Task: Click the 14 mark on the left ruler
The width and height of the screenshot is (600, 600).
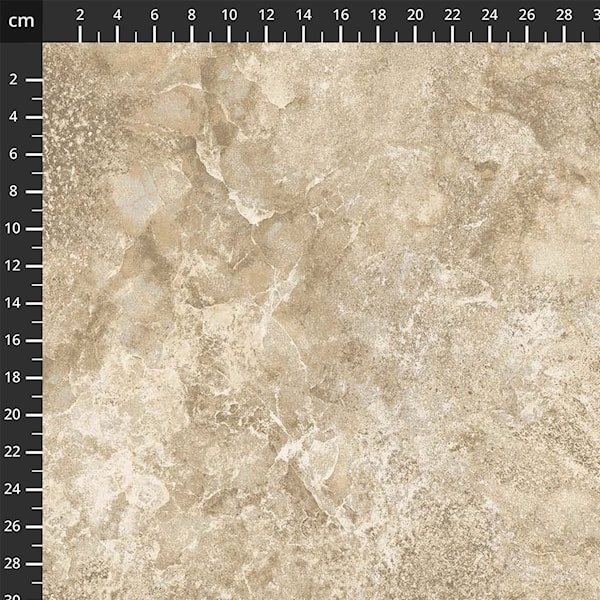Action: [15, 303]
